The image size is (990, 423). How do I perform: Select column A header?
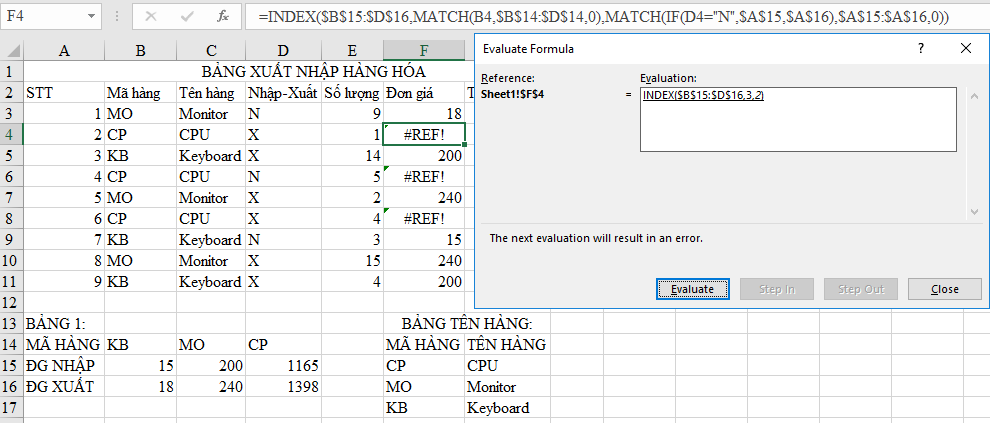click(64, 51)
